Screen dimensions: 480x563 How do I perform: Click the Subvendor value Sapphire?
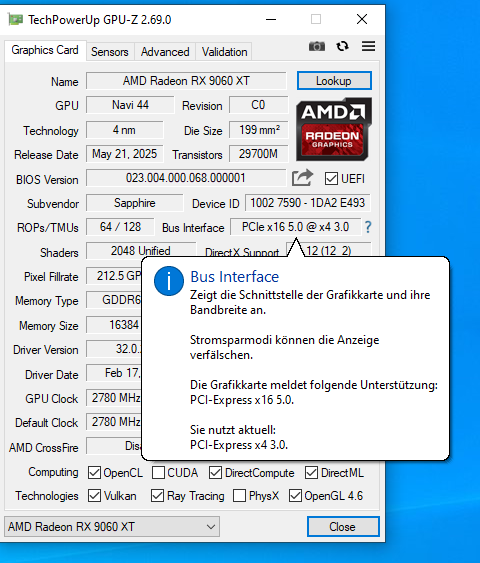click(135, 203)
